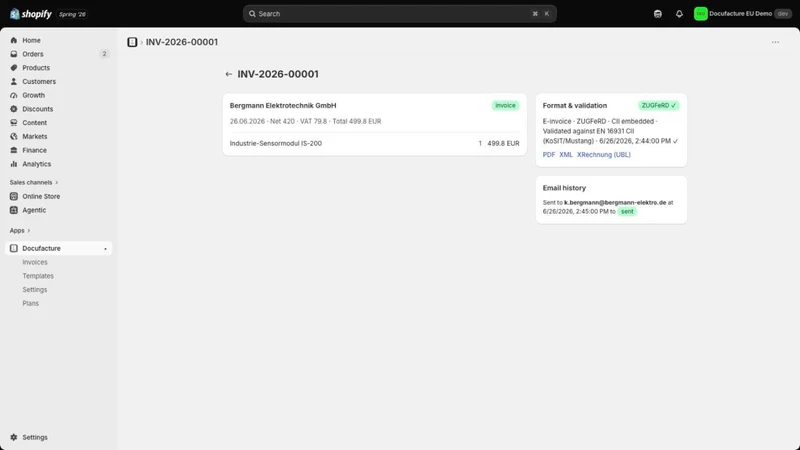
Task: Open the Discounts icon
Action: tap(14, 109)
